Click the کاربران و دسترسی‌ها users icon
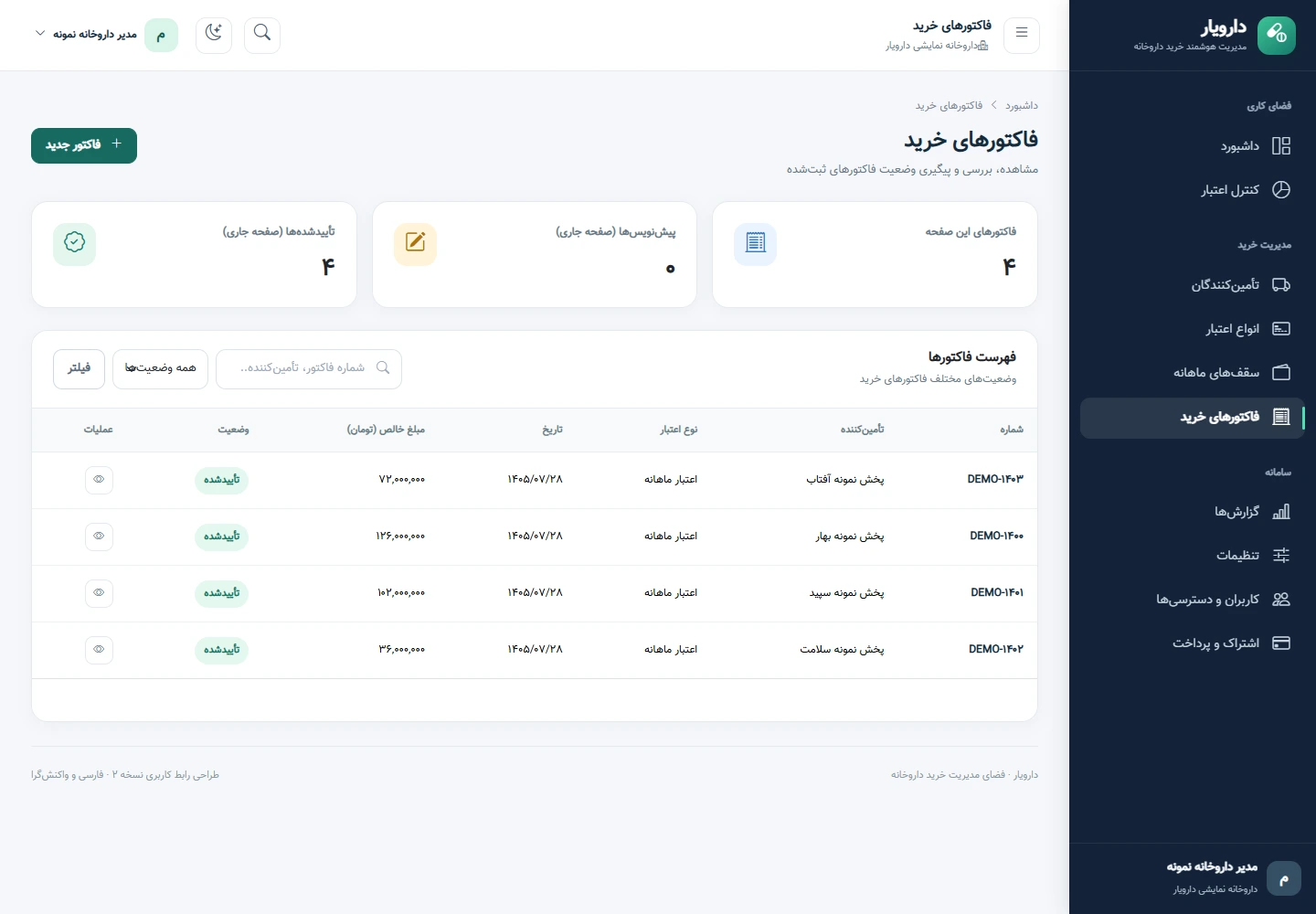 tap(1281, 600)
